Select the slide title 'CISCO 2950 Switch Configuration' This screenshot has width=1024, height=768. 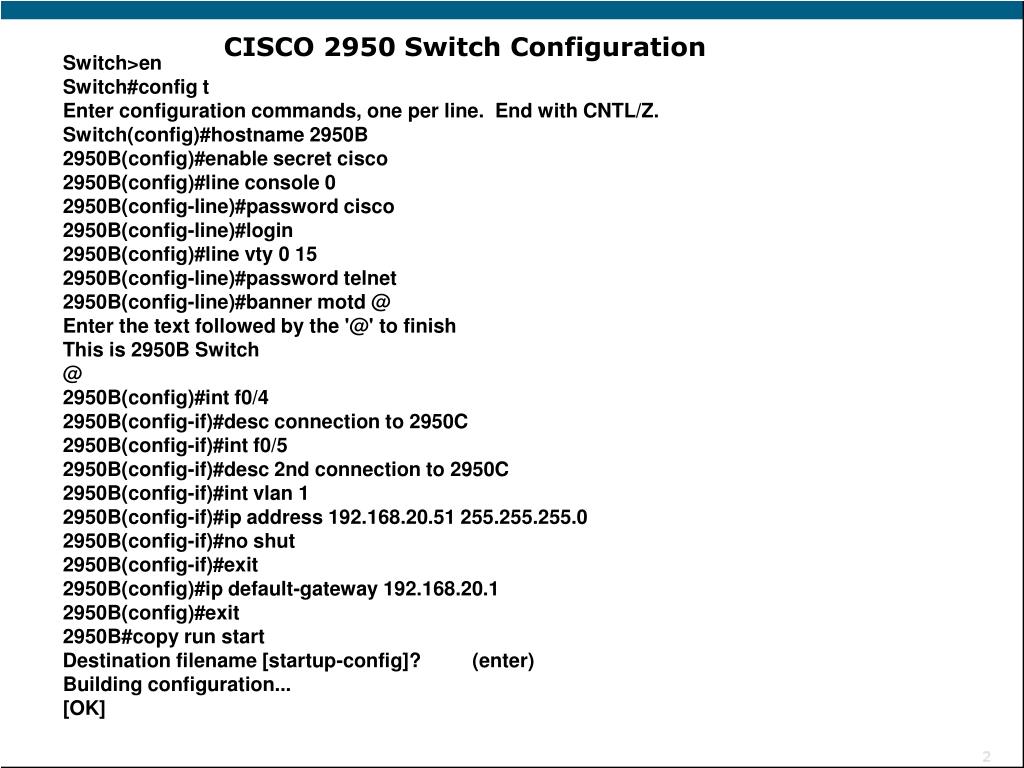(x=464, y=47)
